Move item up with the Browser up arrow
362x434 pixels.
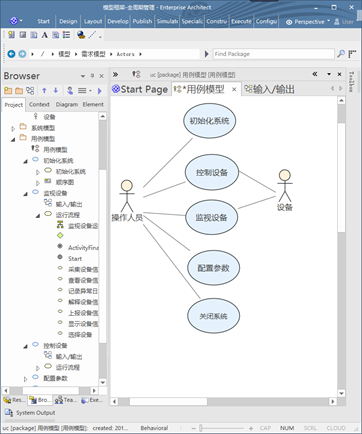(x=44, y=90)
